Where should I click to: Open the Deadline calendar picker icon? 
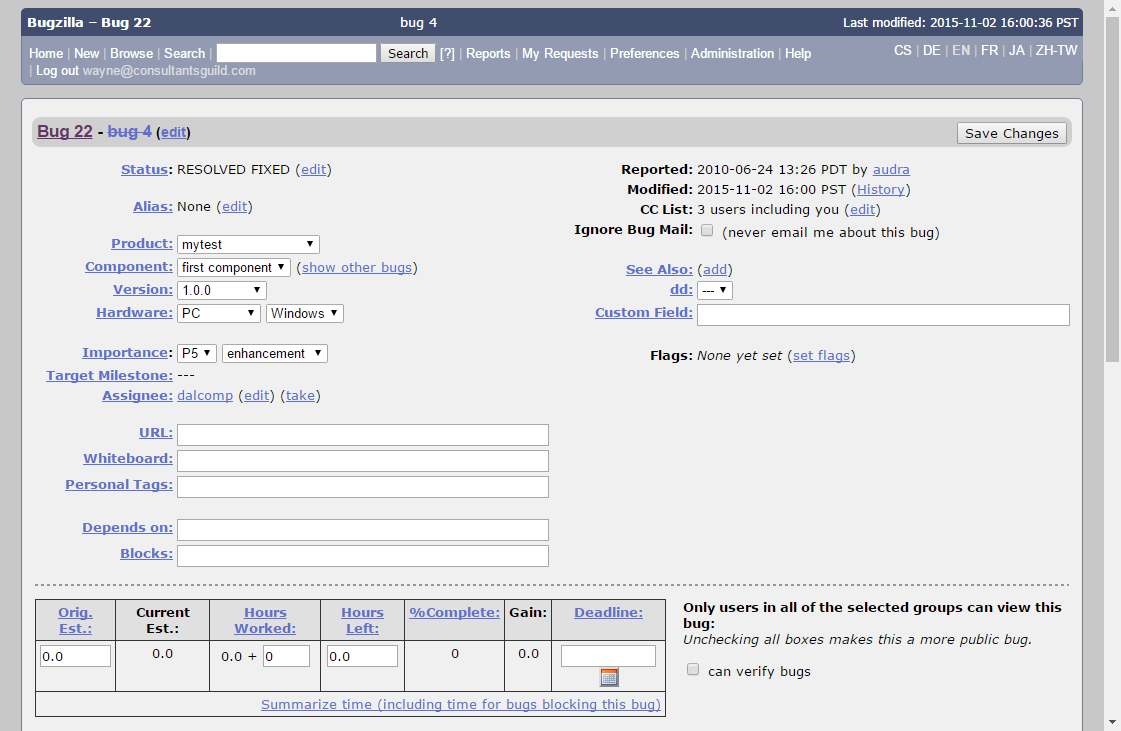click(609, 677)
